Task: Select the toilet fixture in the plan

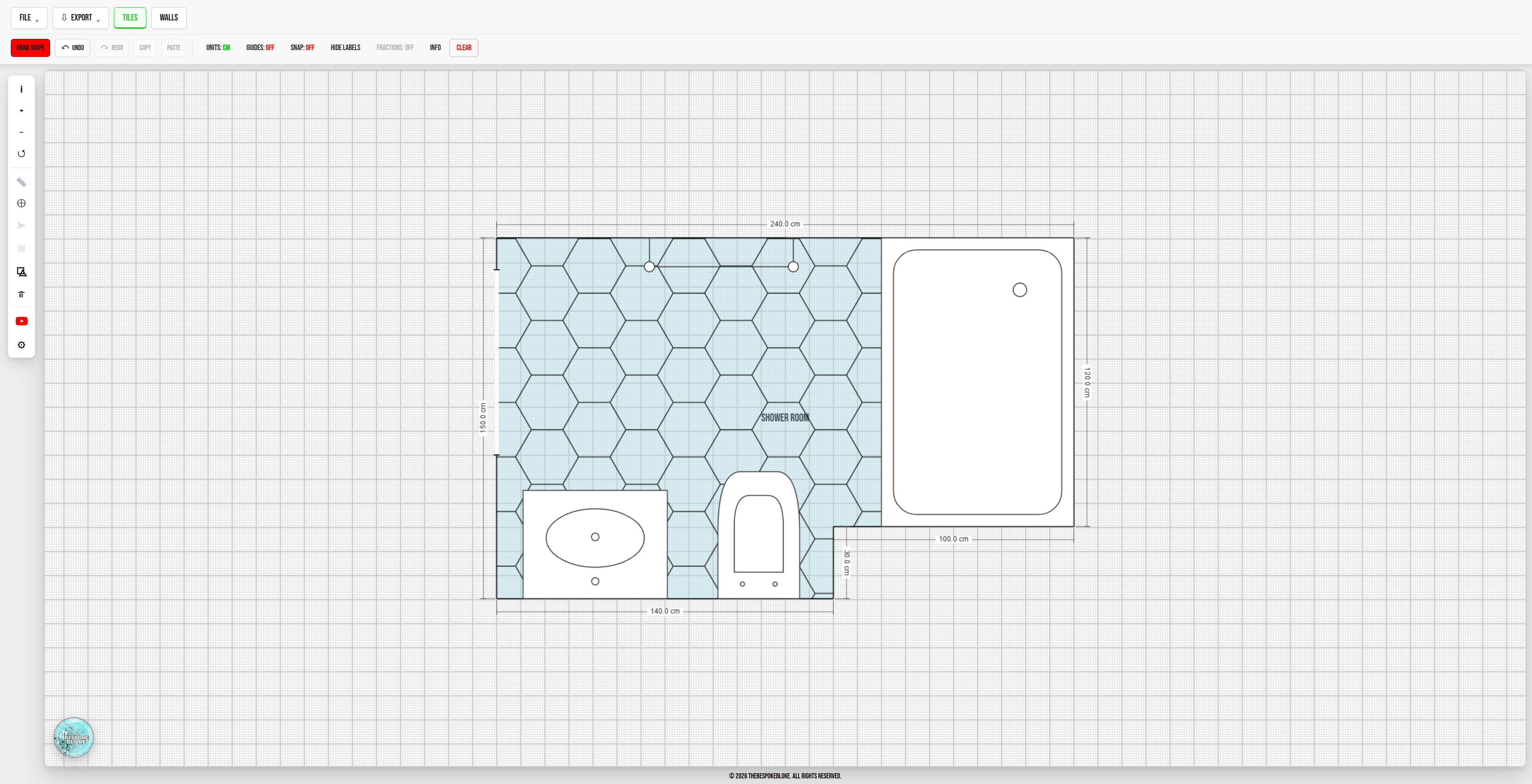Action: (x=759, y=535)
